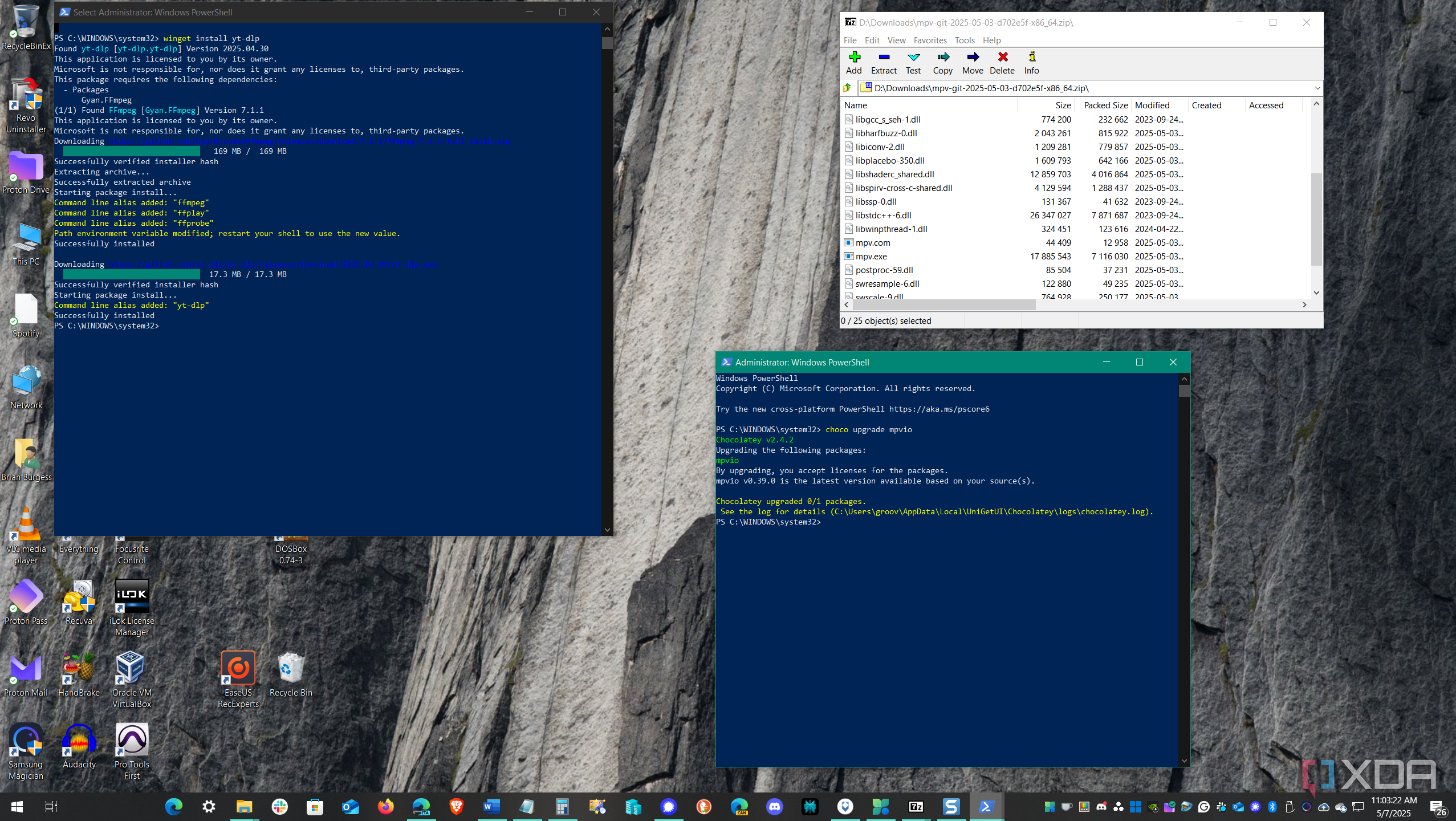Select swresample-6.dll in the file list
This screenshot has width=1456, height=821.
point(887,284)
